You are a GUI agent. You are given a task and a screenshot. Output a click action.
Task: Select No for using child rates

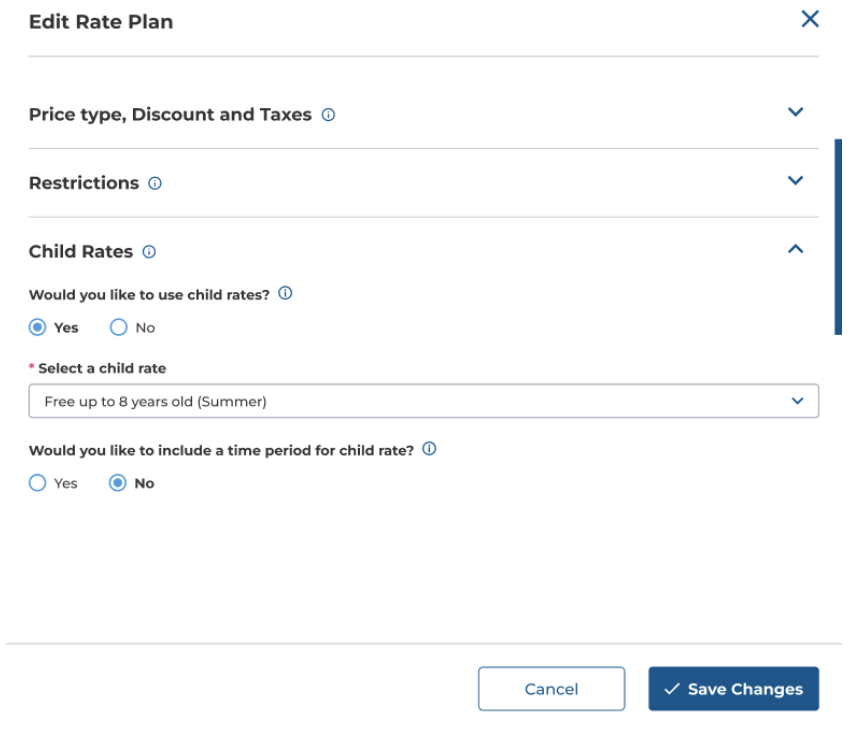[x=118, y=328]
